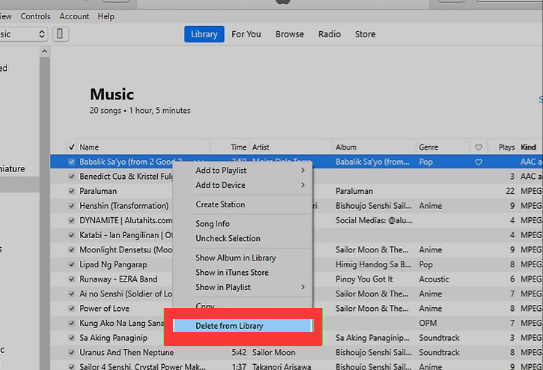Select the Kung Ako Na Lang Sana song
Viewport: 543px width, 370px height.
pos(121,323)
